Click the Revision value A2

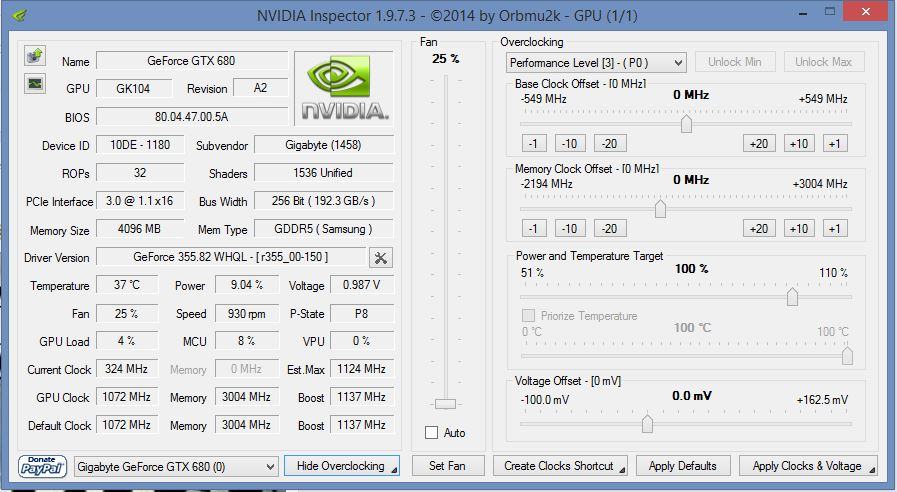click(x=260, y=88)
